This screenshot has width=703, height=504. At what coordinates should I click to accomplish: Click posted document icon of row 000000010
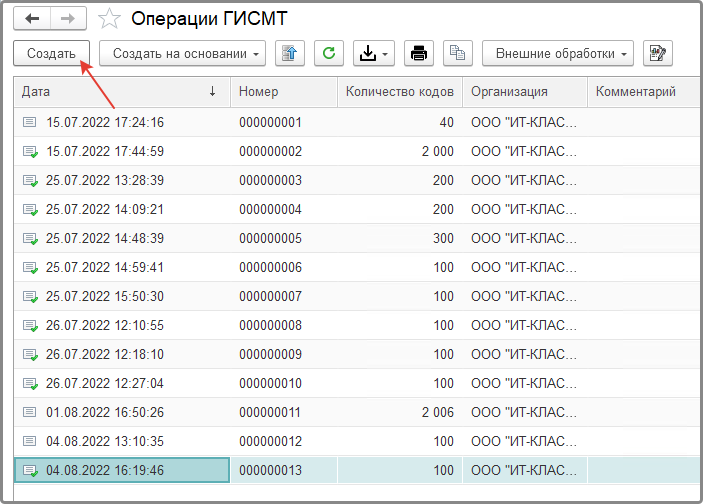point(30,383)
